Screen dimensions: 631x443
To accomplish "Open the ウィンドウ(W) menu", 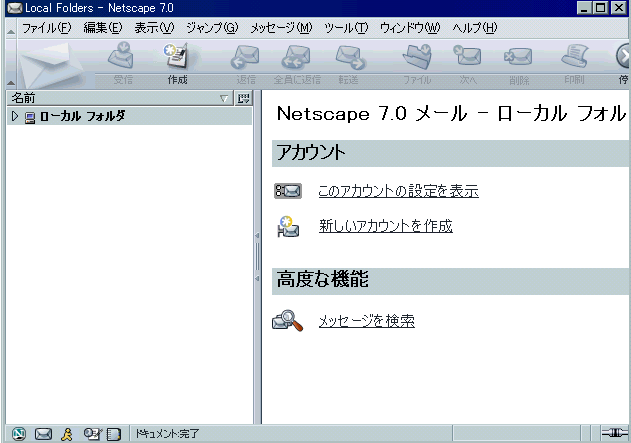I will 410,28.
